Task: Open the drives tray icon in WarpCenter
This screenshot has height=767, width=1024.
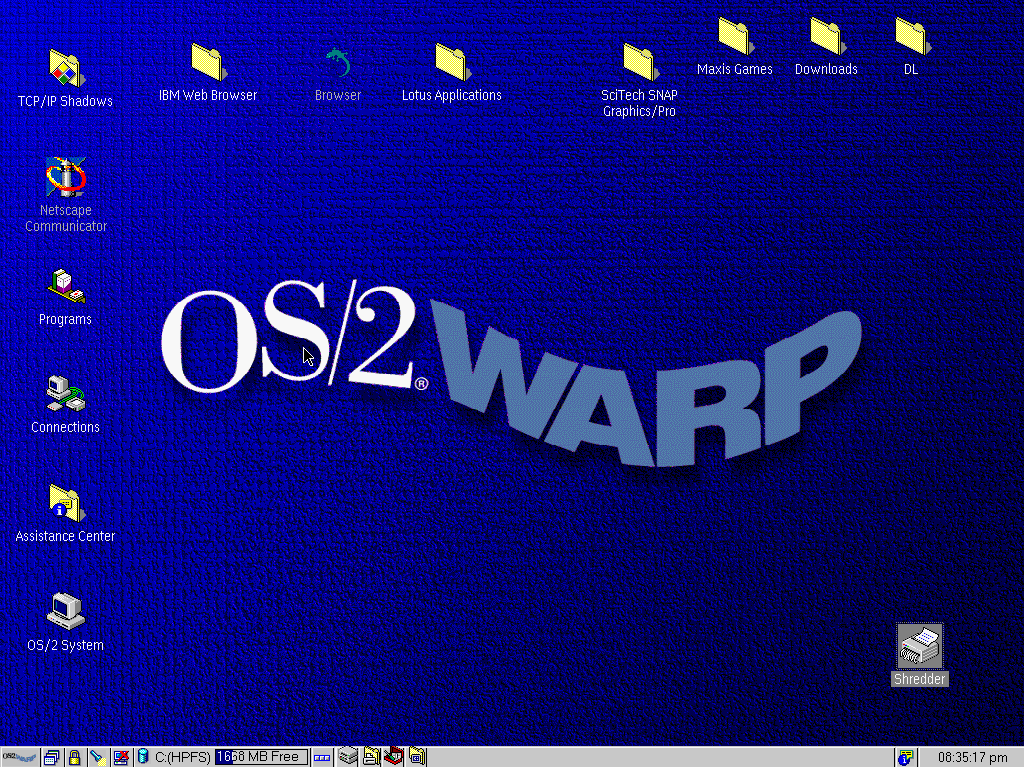Action: coord(348,756)
